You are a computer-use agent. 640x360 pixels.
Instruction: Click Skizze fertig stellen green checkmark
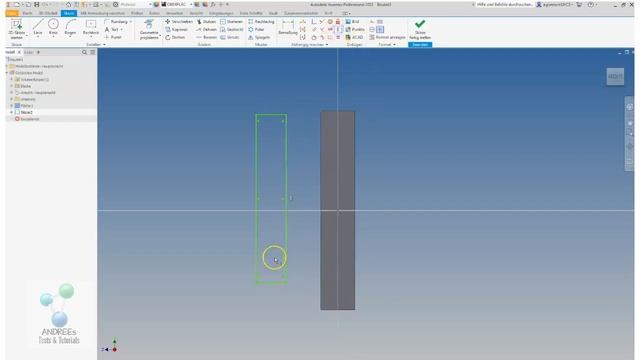point(420,29)
